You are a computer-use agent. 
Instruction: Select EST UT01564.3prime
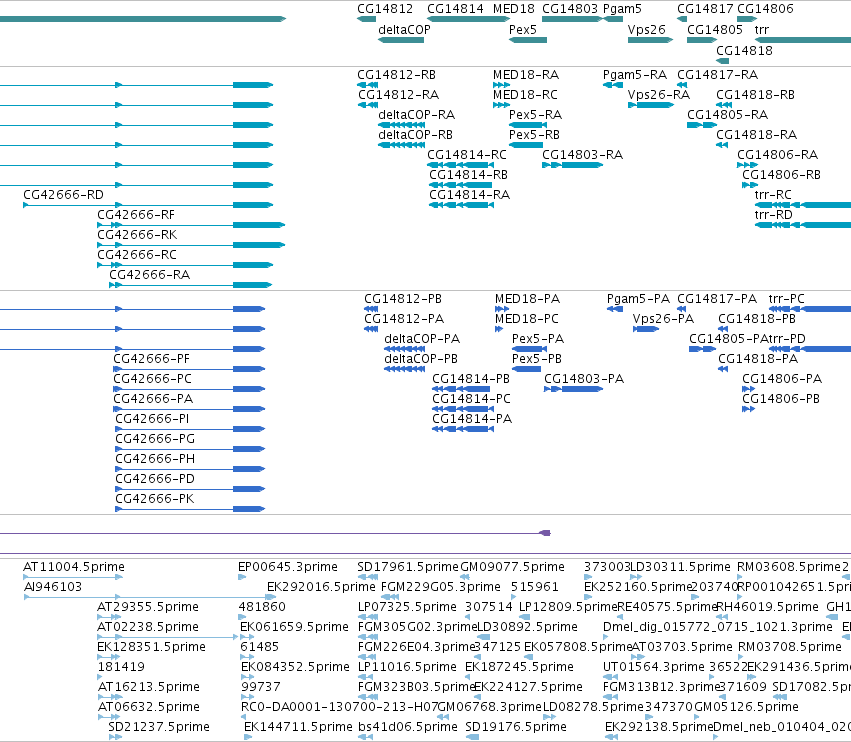654,667
